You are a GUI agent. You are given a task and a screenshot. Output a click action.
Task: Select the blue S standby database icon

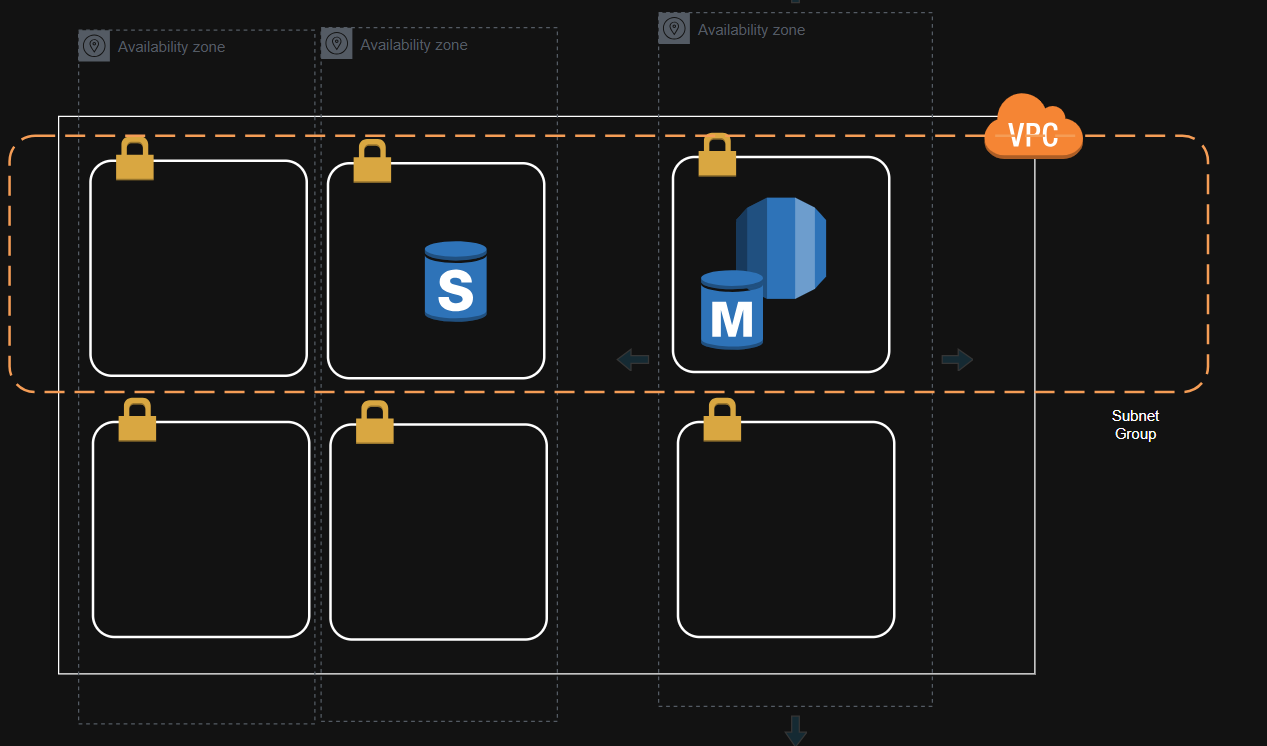click(x=455, y=281)
